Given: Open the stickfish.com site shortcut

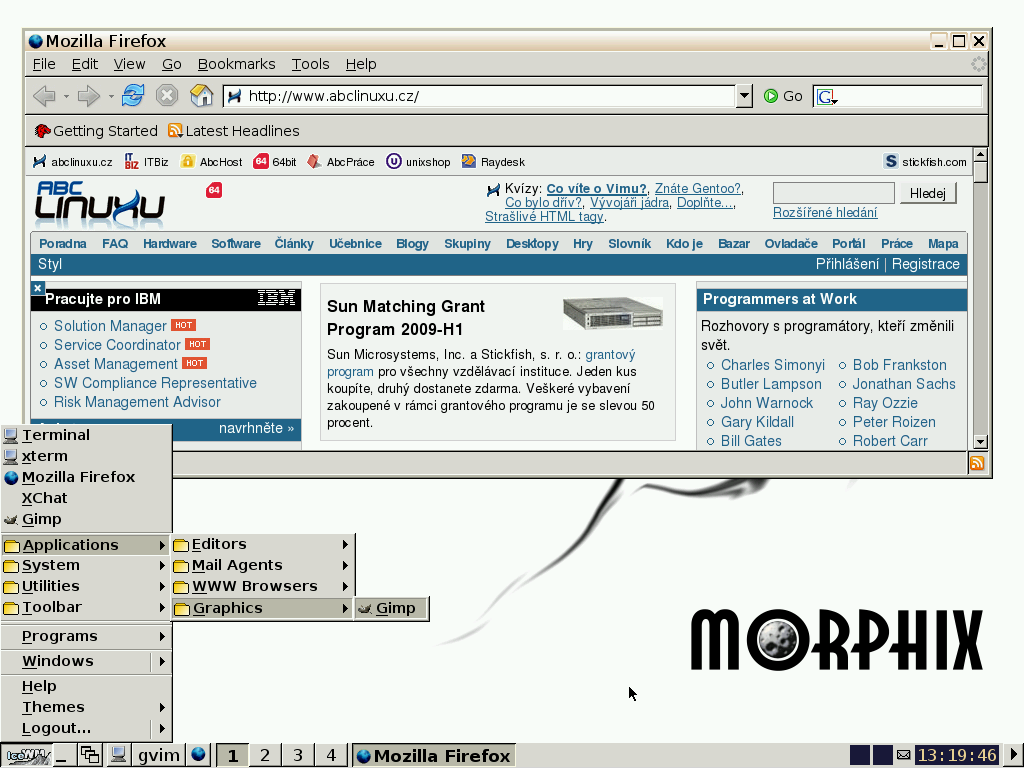Looking at the screenshot, I should pyautogui.click(x=925, y=162).
